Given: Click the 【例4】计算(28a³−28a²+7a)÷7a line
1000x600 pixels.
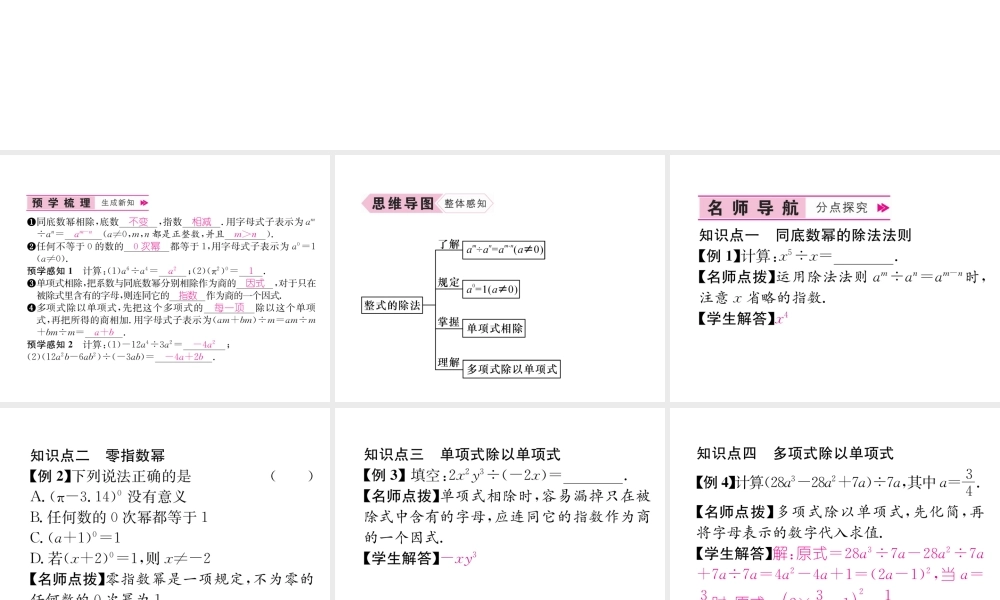Looking at the screenshot, I should coord(837,482).
